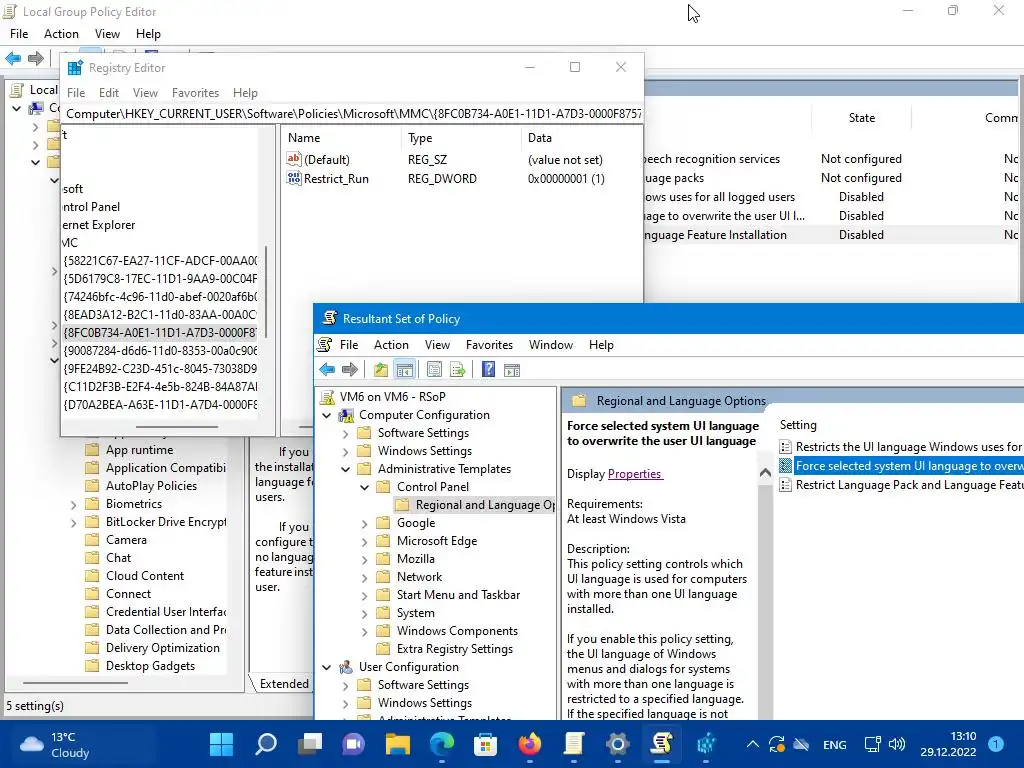This screenshot has height=768, width=1024.
Task: Open the weather widget showing 13°C
Action: pyautogui.click(x=56, y=744)
